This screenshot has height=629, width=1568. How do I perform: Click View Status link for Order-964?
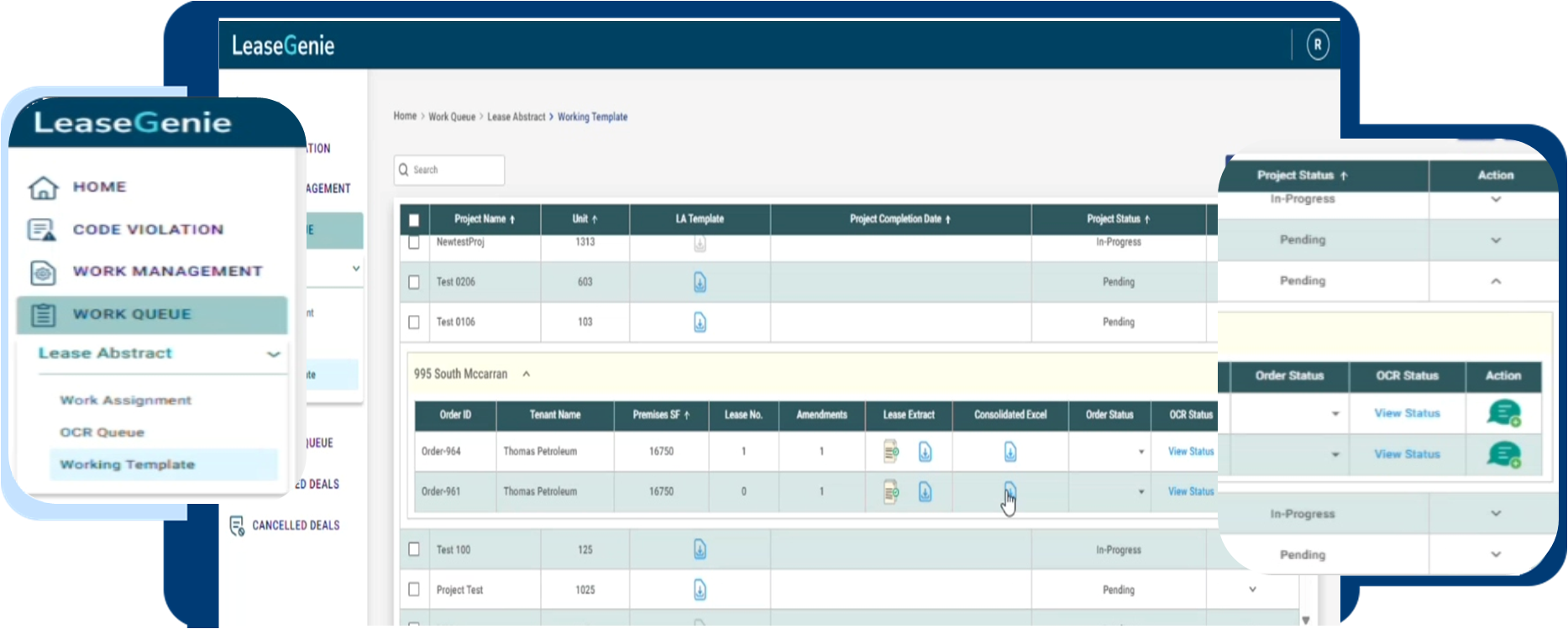(x=1190, y=452)
